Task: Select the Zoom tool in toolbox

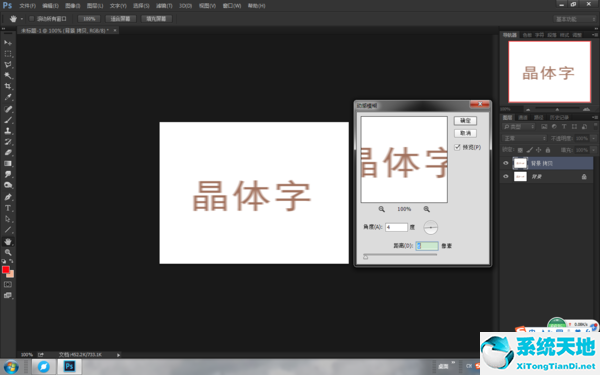Action: pyautogui.click(x=8, y=253)
